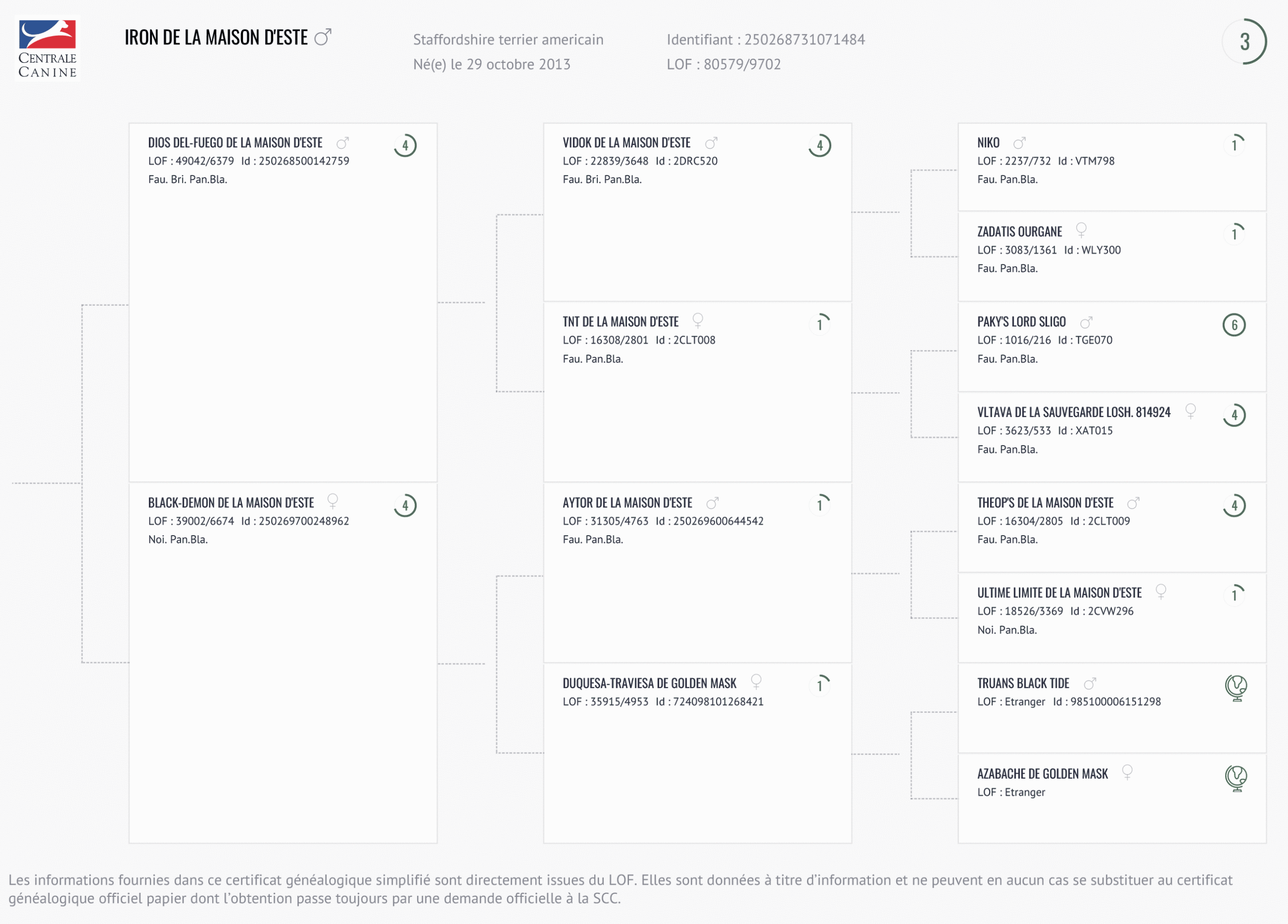Click the circled 6 badge for PAKY'S LORD SLIGO
This screenshot has height=924, width=1288.
pyautogui.click(x=1234, y=325)
